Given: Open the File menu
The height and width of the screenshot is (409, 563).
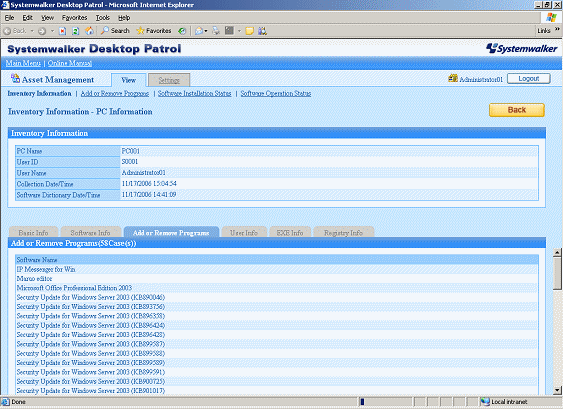Looking at the screenshot, I should (9, 18).
